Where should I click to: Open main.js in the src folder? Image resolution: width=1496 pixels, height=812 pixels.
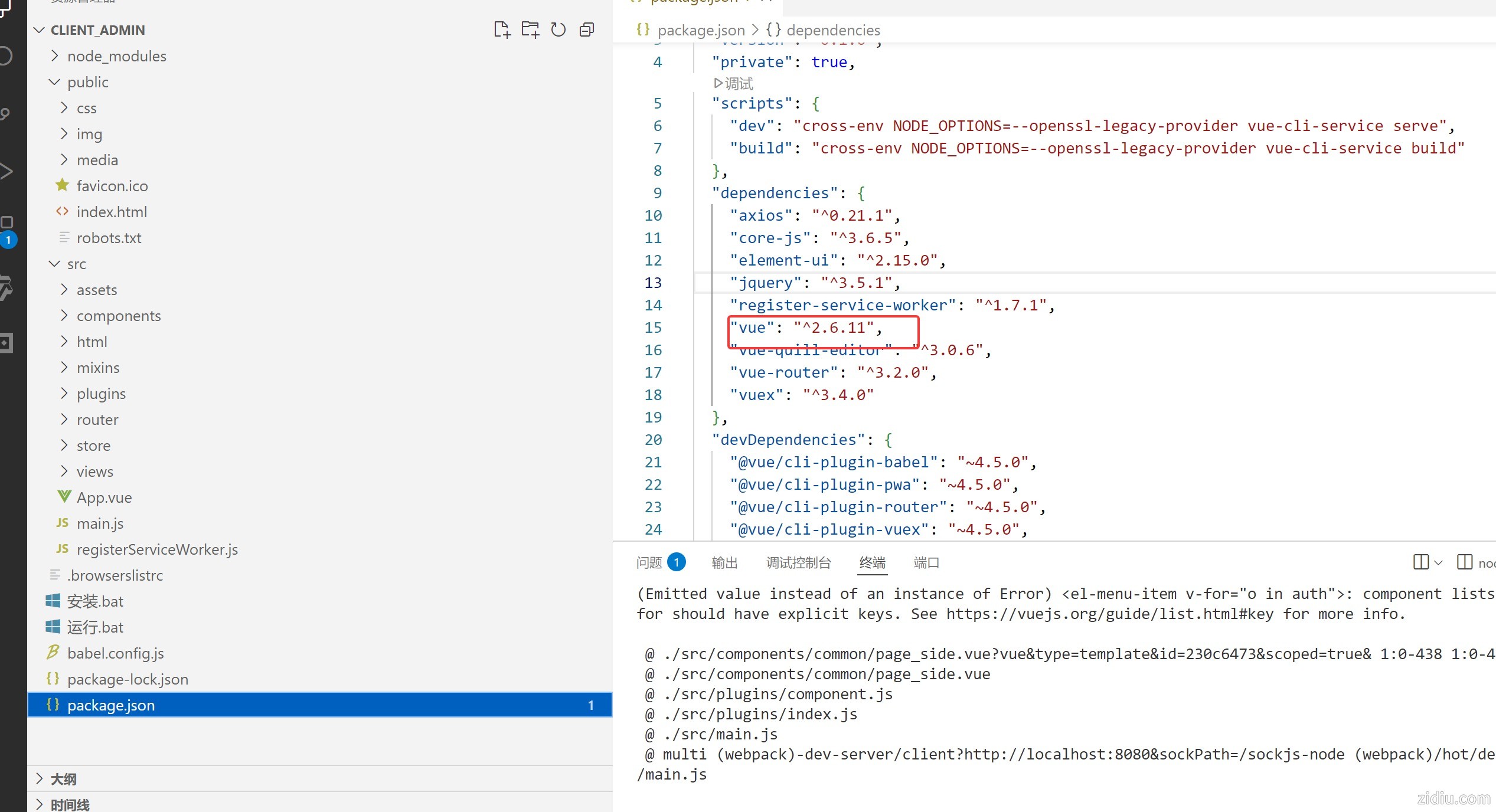[x=100, y=523]
